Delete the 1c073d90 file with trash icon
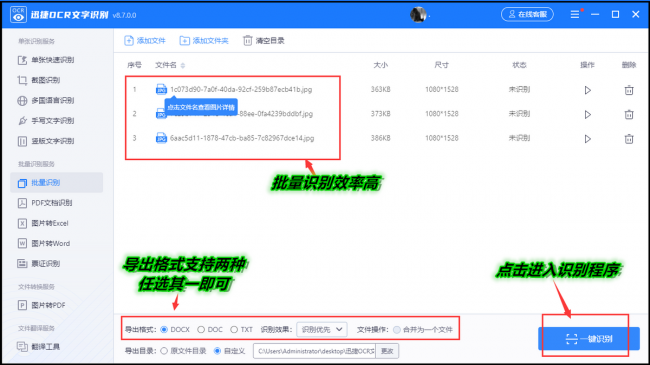 (629, 90)
